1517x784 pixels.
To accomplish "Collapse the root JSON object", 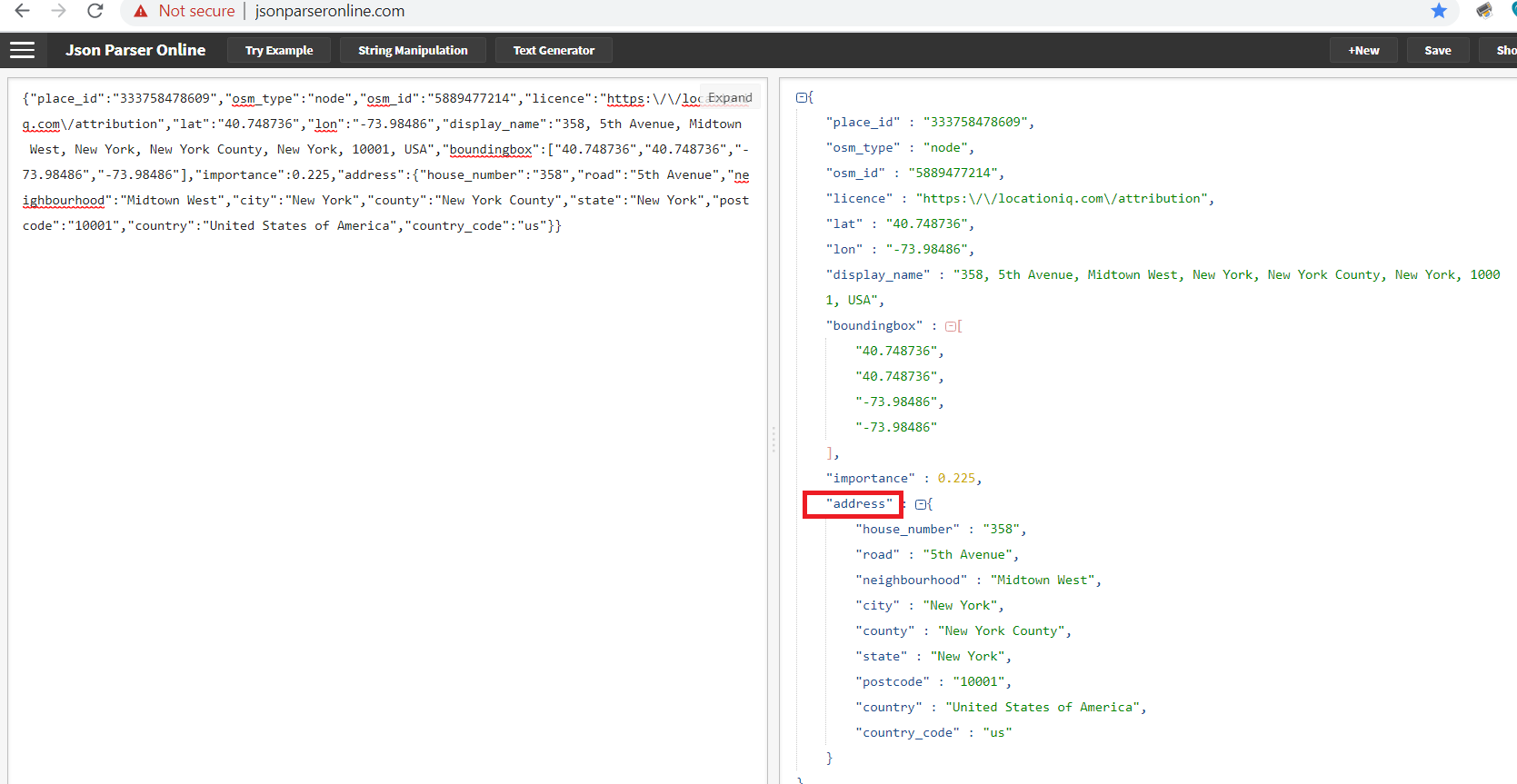I will (x=802, y=97).
